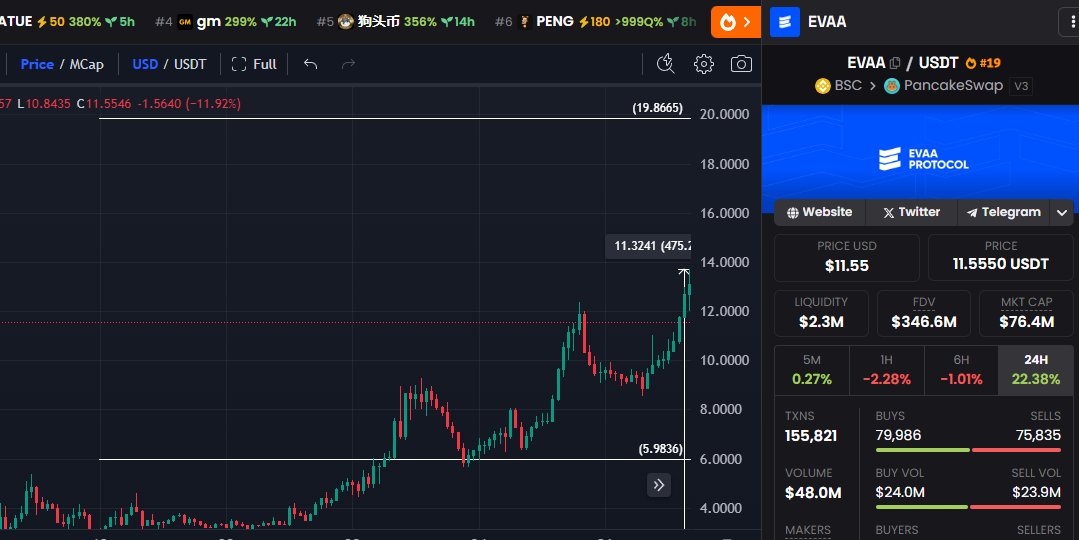Click the quick search lightning icon

point(666,64)
